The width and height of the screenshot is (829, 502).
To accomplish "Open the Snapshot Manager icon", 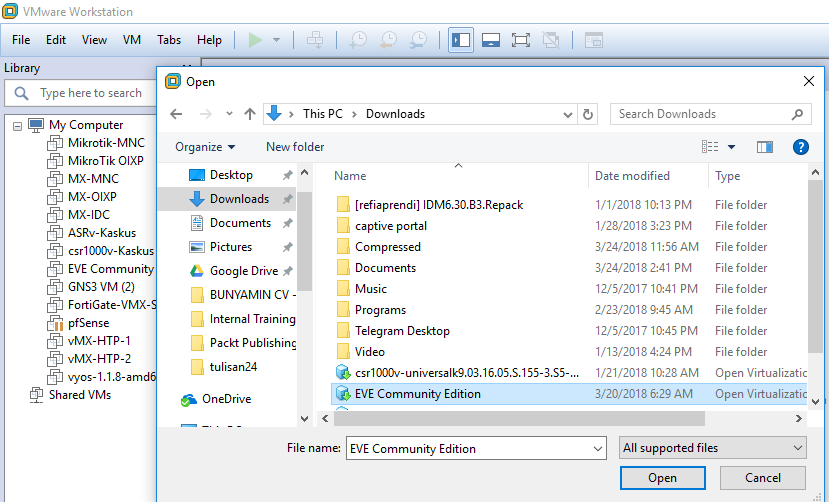I will [419, 40].
